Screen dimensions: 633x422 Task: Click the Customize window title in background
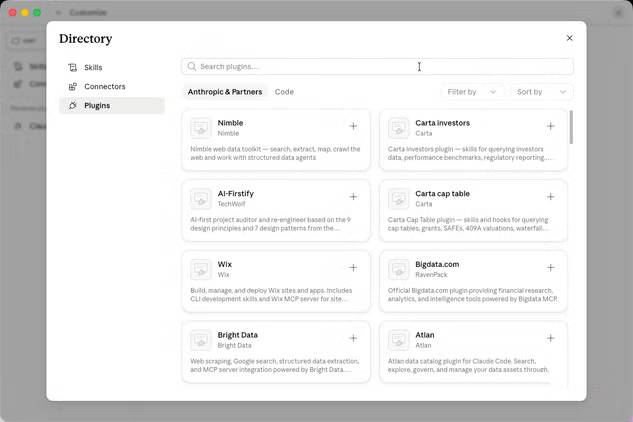[88, 13]
